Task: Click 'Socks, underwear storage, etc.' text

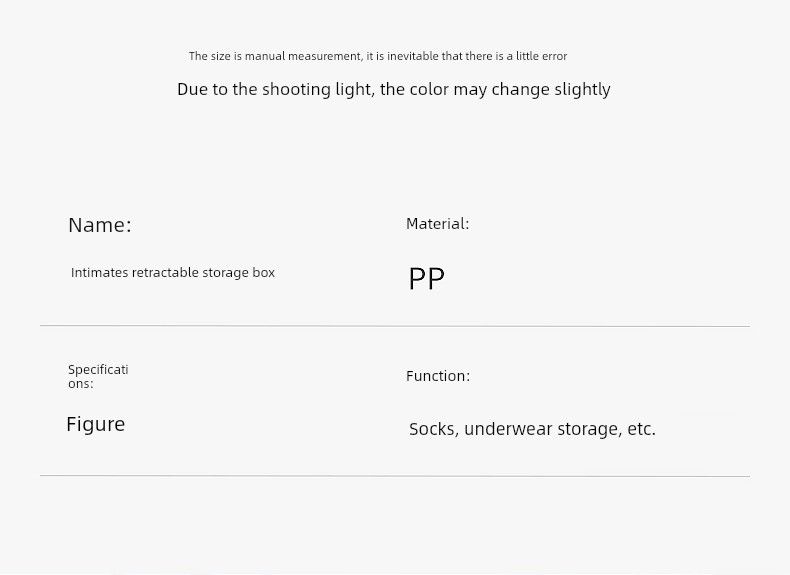Action: 532,429
